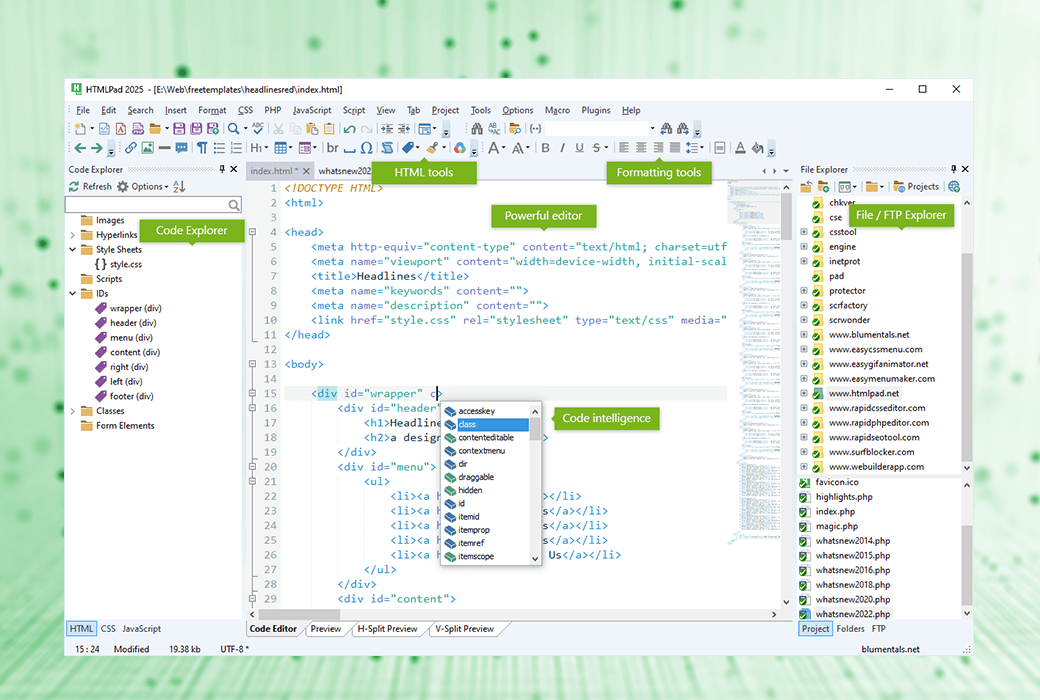Expand the Classes tree node

coord(72,411)
